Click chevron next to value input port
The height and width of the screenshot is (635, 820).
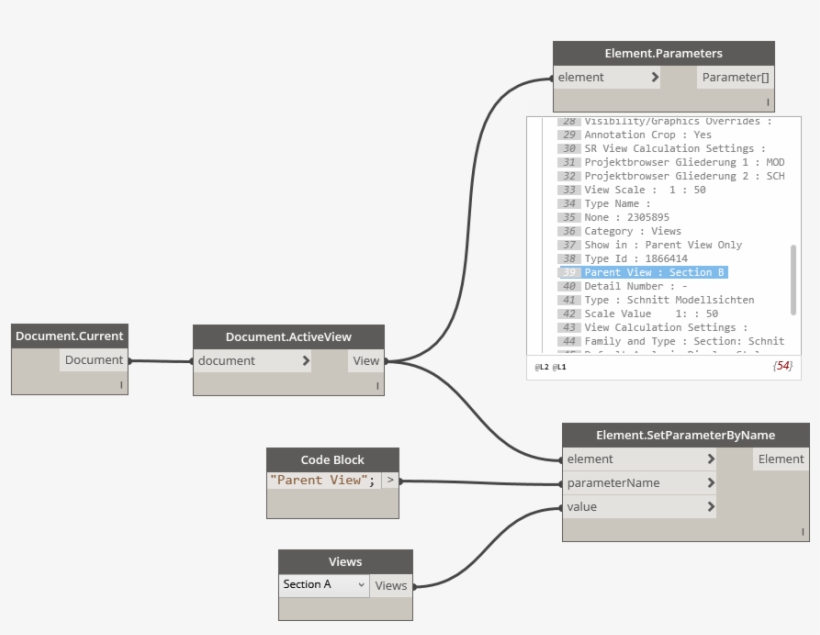click(x=710, y=507)
